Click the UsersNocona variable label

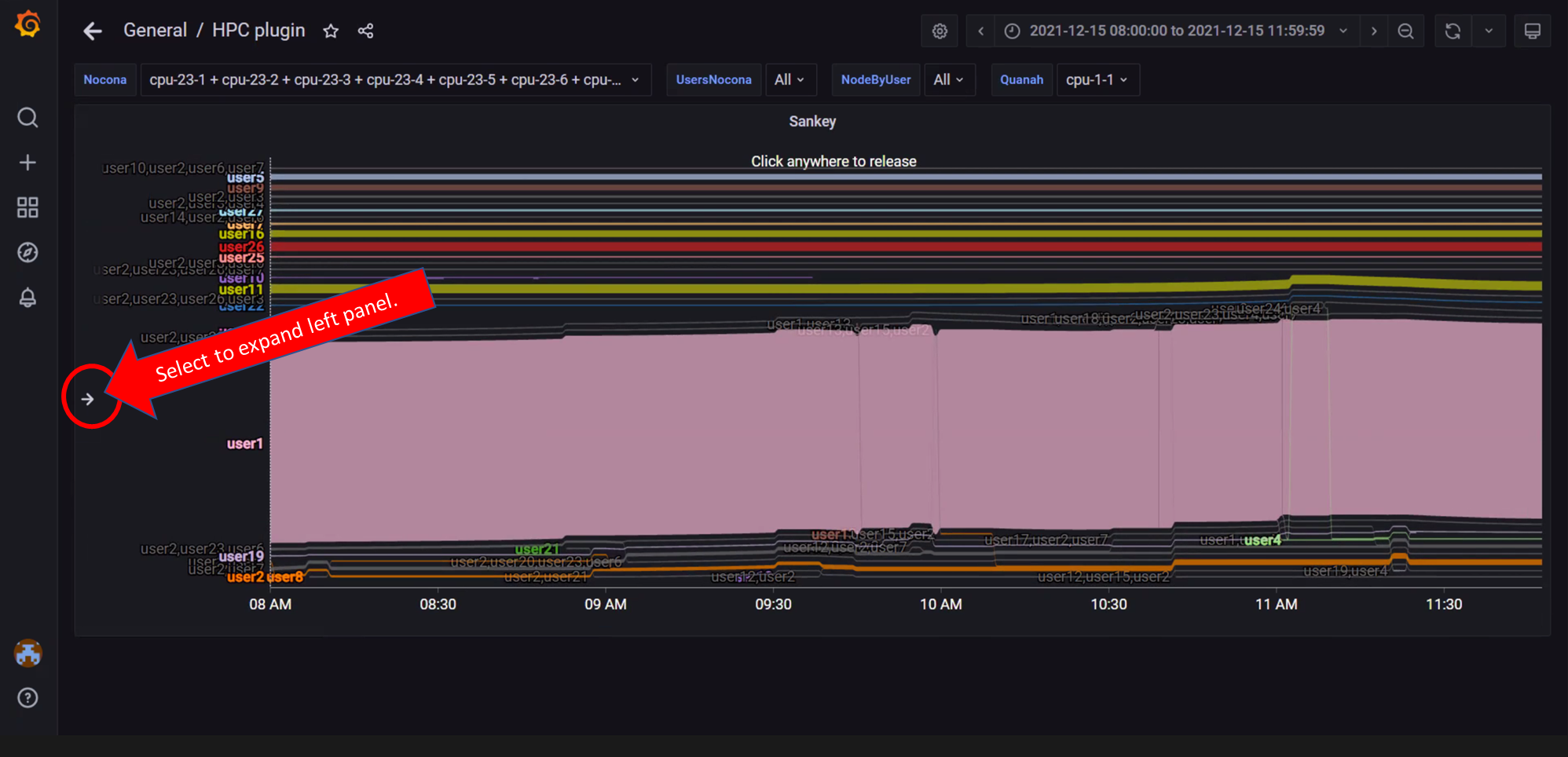coord(713,79)
